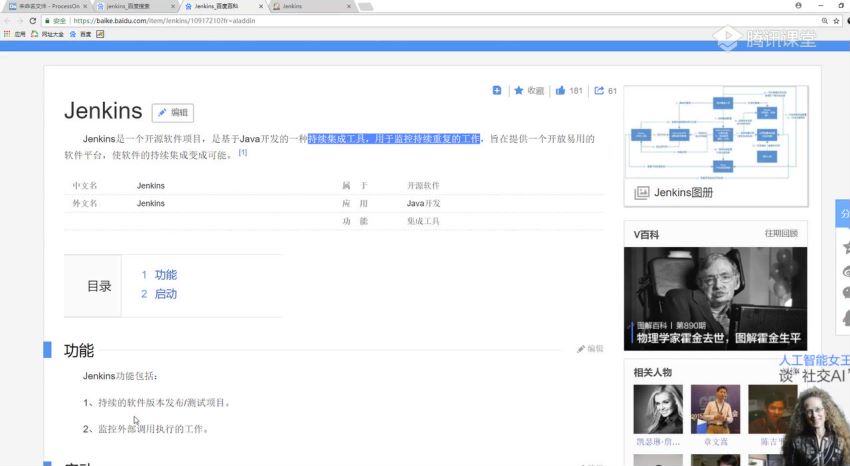The height and width of the screenshot is (466, 850).
Task: Click the 往期回顾 link in V百科
Action: [x=781, y=234]
